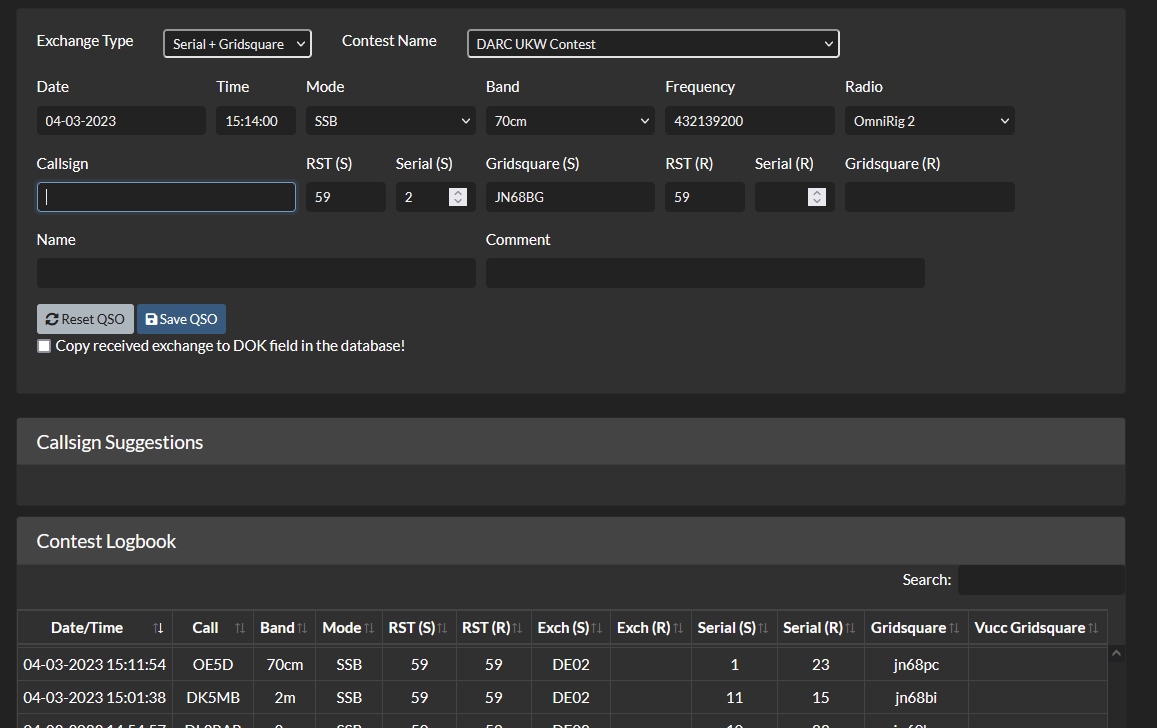
Task: Sort logbook by the Mode sort icon
Action: tap(368, 627)
